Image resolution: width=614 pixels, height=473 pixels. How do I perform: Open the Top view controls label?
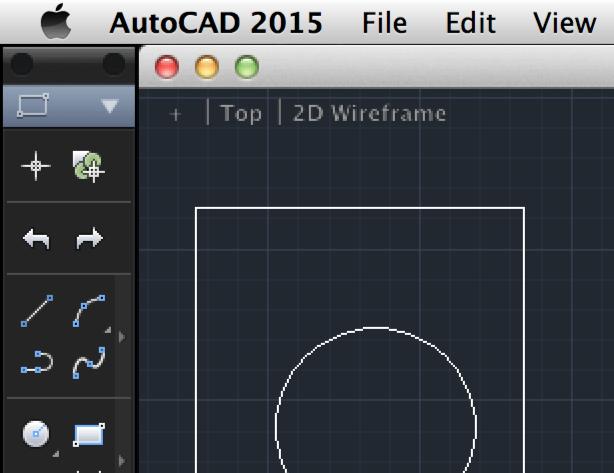coord(240,114)
